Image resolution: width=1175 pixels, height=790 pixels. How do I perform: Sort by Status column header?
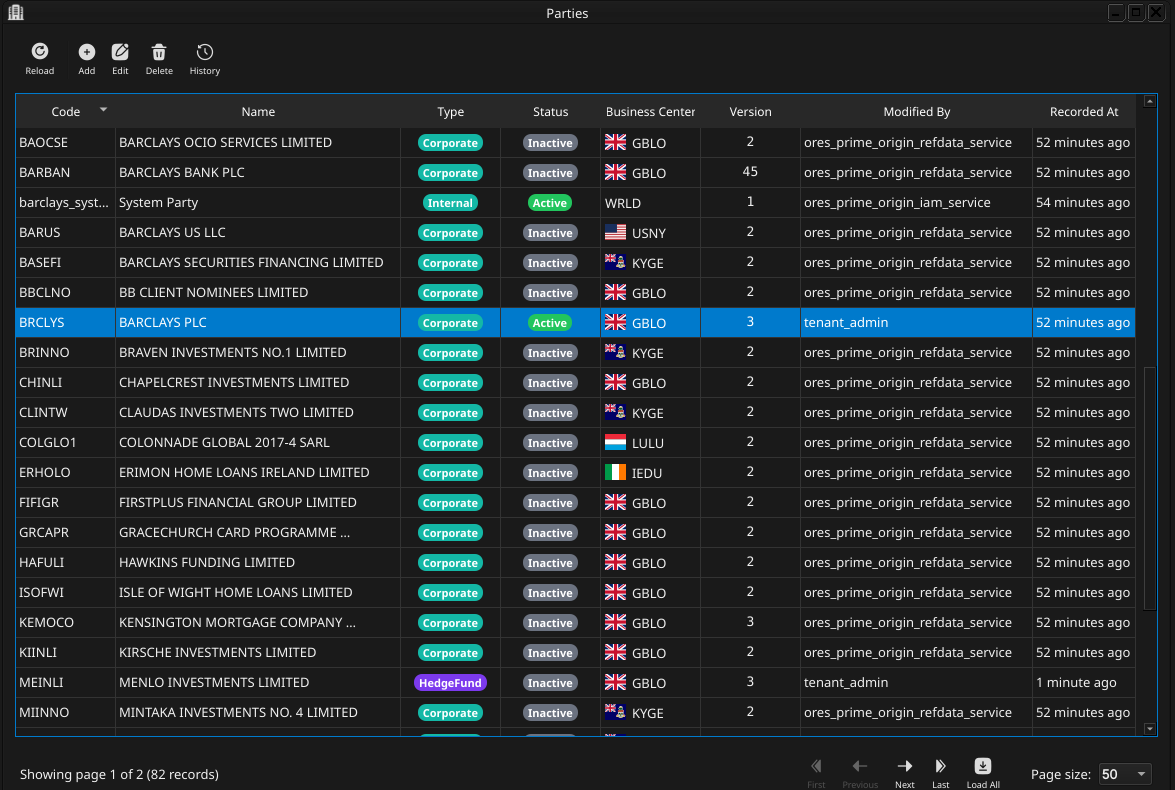click(550, 112)
